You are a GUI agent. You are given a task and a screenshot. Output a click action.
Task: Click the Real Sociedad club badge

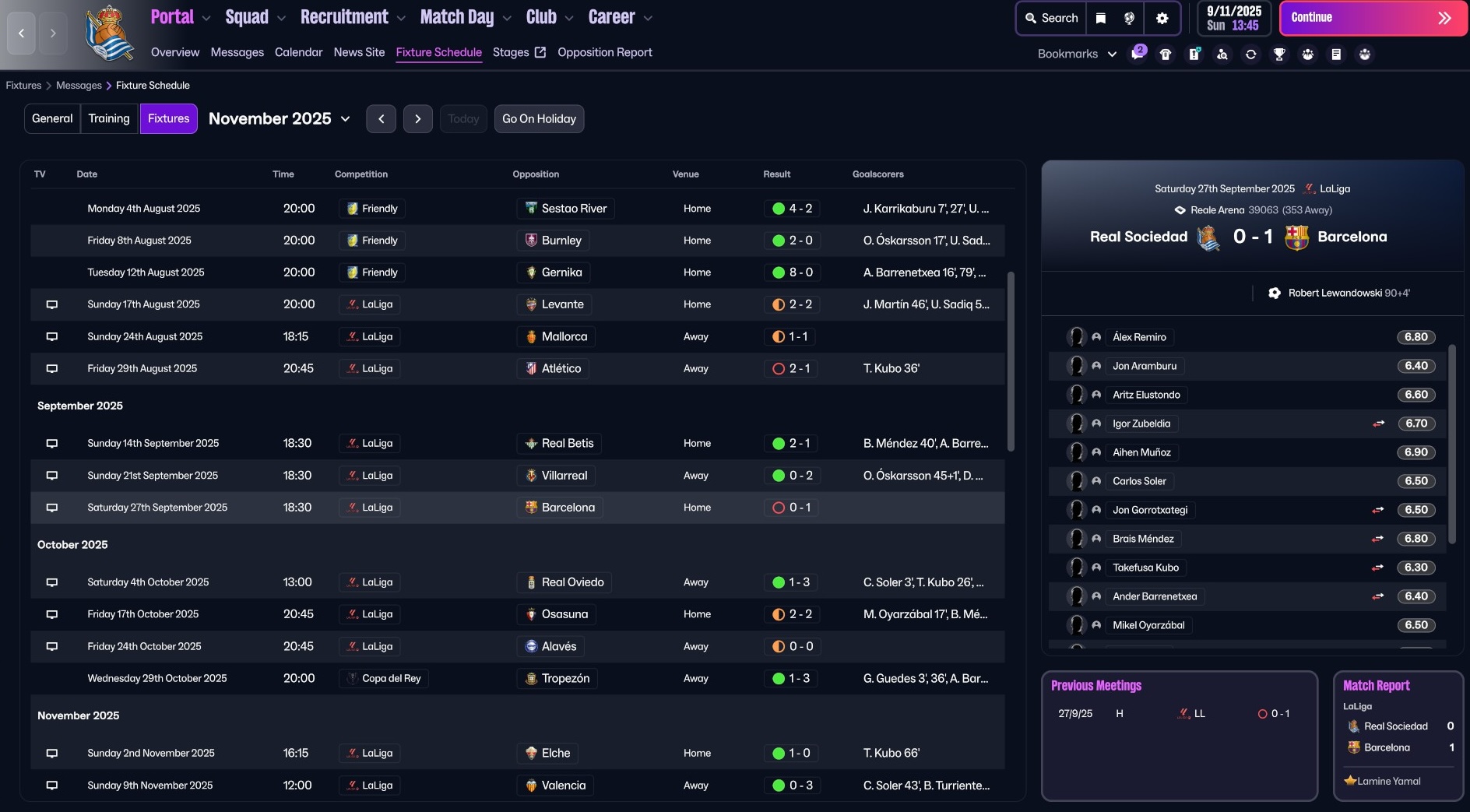[x=109, y=33]
